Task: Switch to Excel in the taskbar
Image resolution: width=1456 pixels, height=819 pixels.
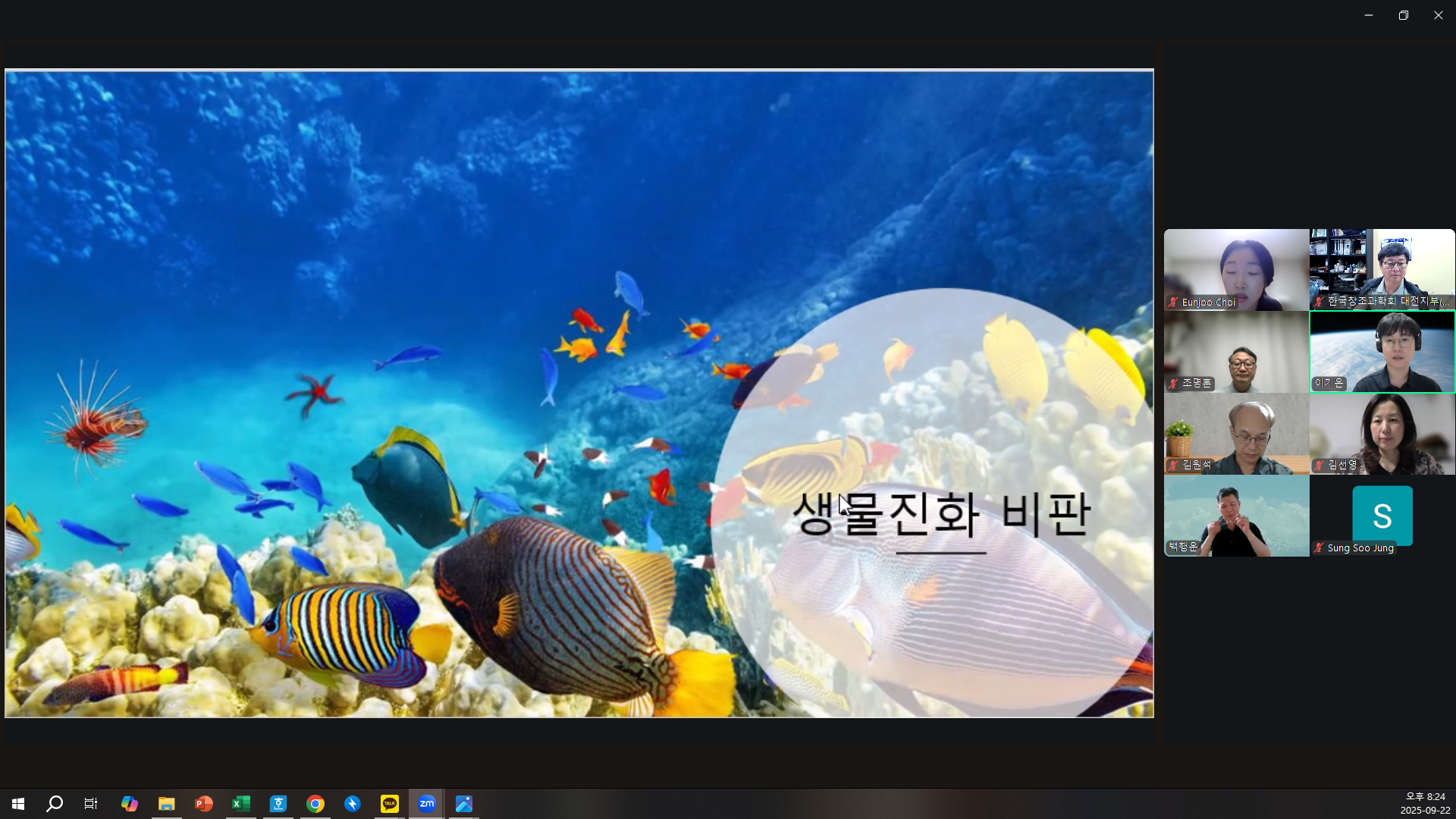Action: (x=240, y=803)
